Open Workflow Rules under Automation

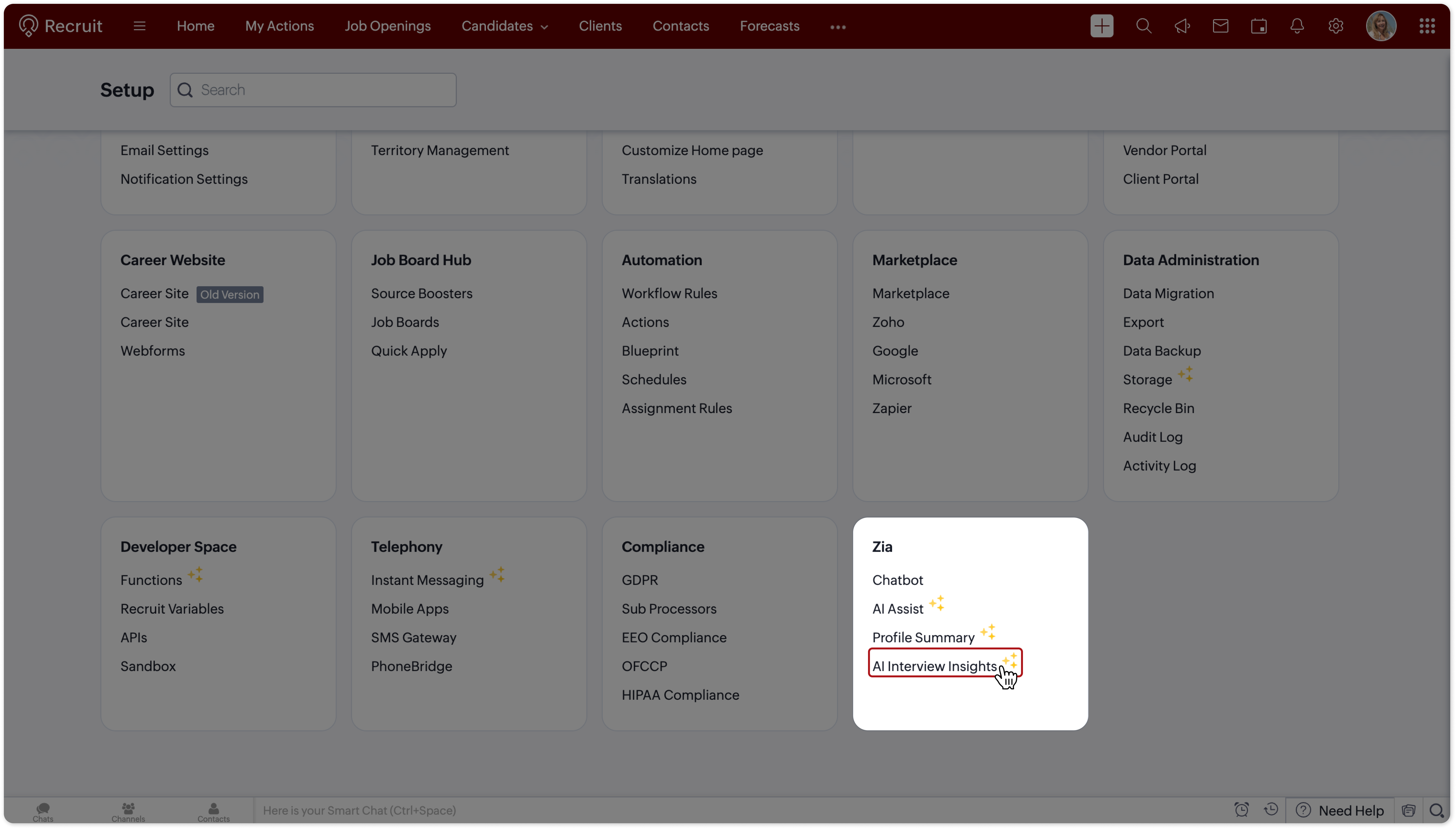pyautogui.click(x=669, y=293)
